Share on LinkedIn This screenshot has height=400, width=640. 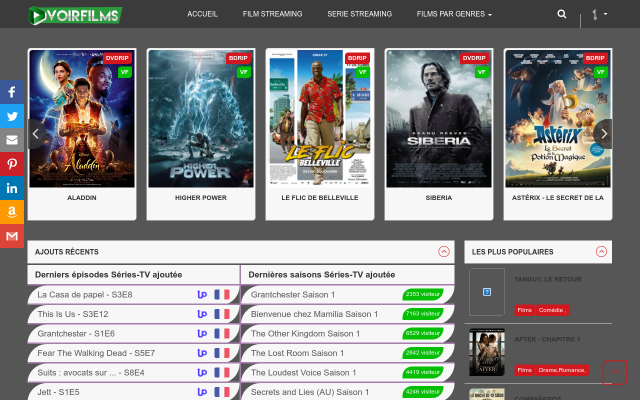tap(12, 188)
